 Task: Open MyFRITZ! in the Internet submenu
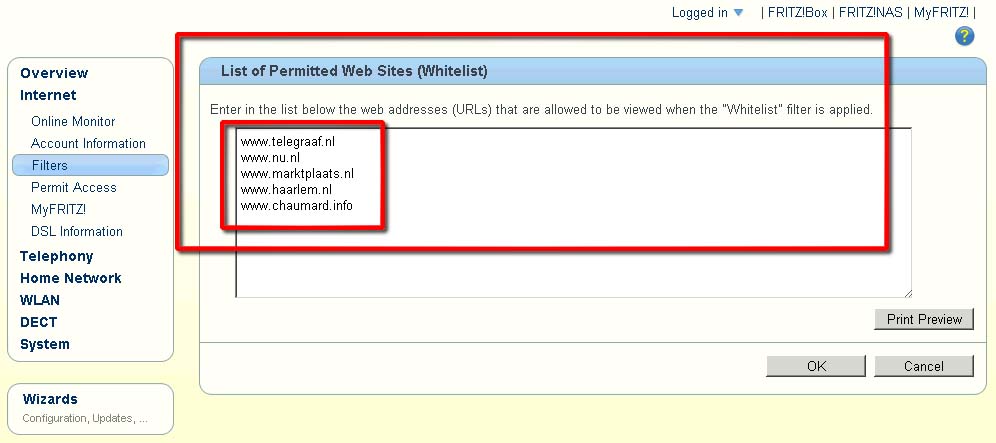click(x=58, y=209)
